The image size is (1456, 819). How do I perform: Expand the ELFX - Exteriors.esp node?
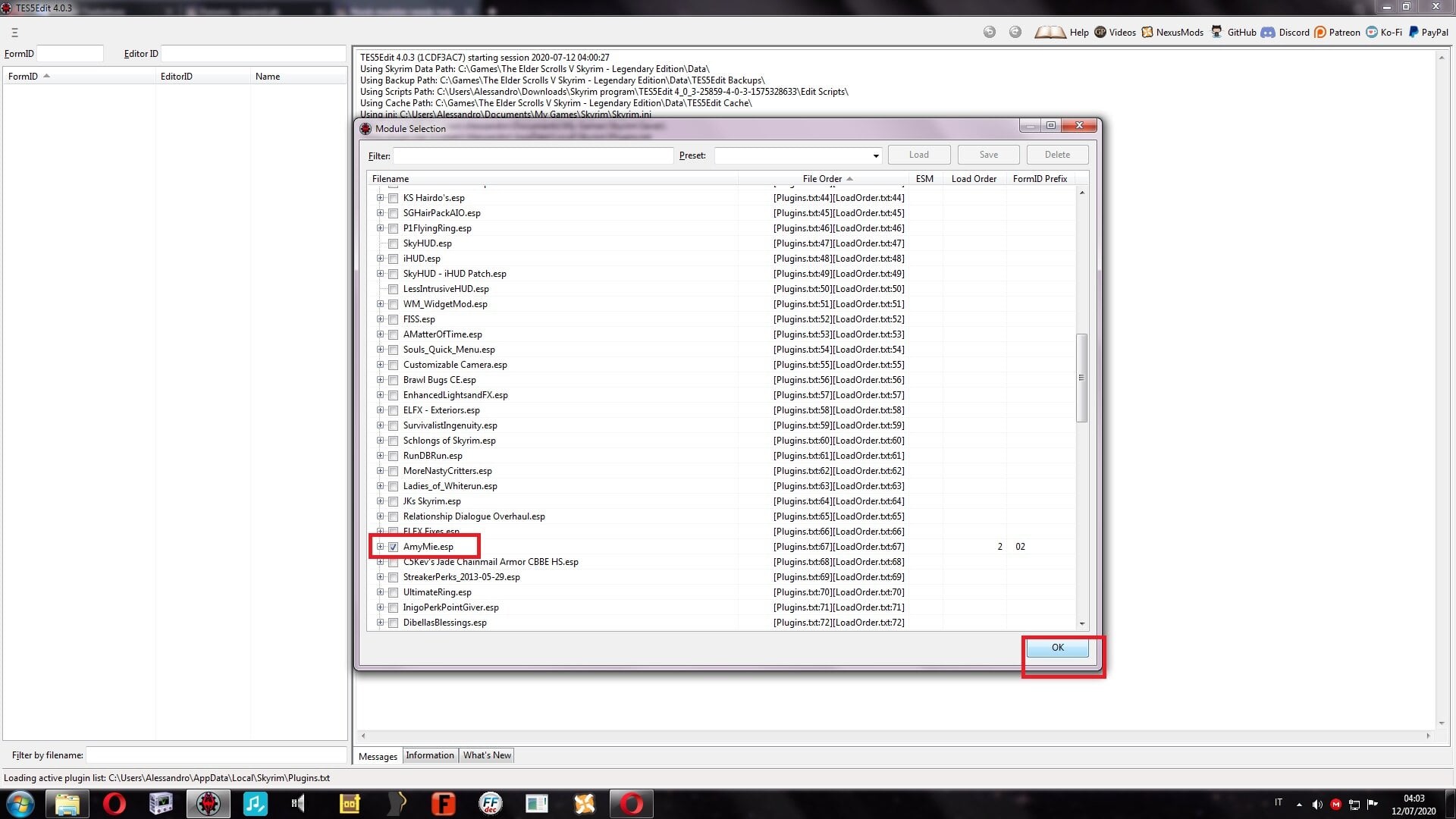[x=380, y=410]
